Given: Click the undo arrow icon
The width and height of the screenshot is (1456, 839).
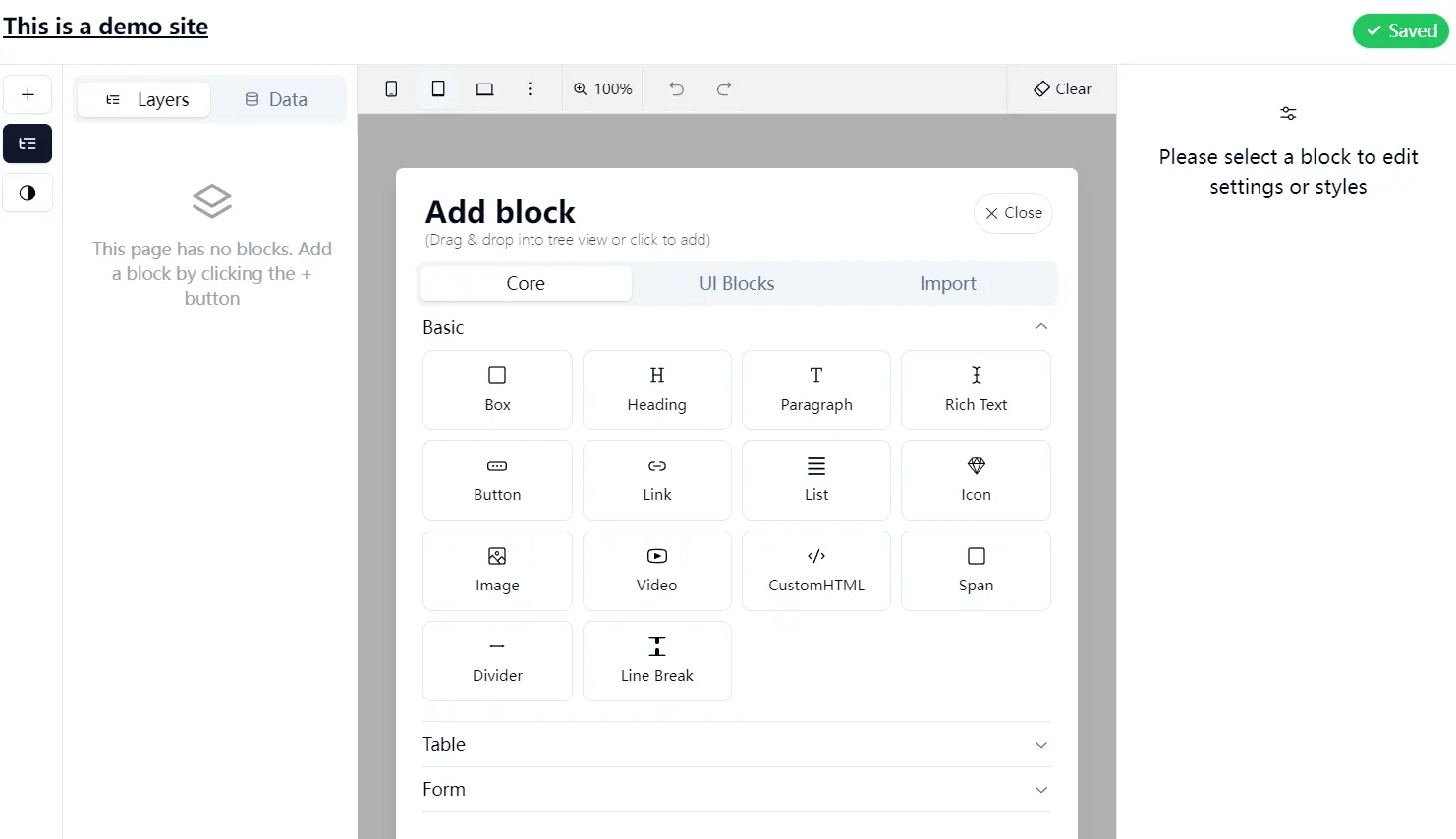Looking at the screenshot, I should click(x=676, y=88).
